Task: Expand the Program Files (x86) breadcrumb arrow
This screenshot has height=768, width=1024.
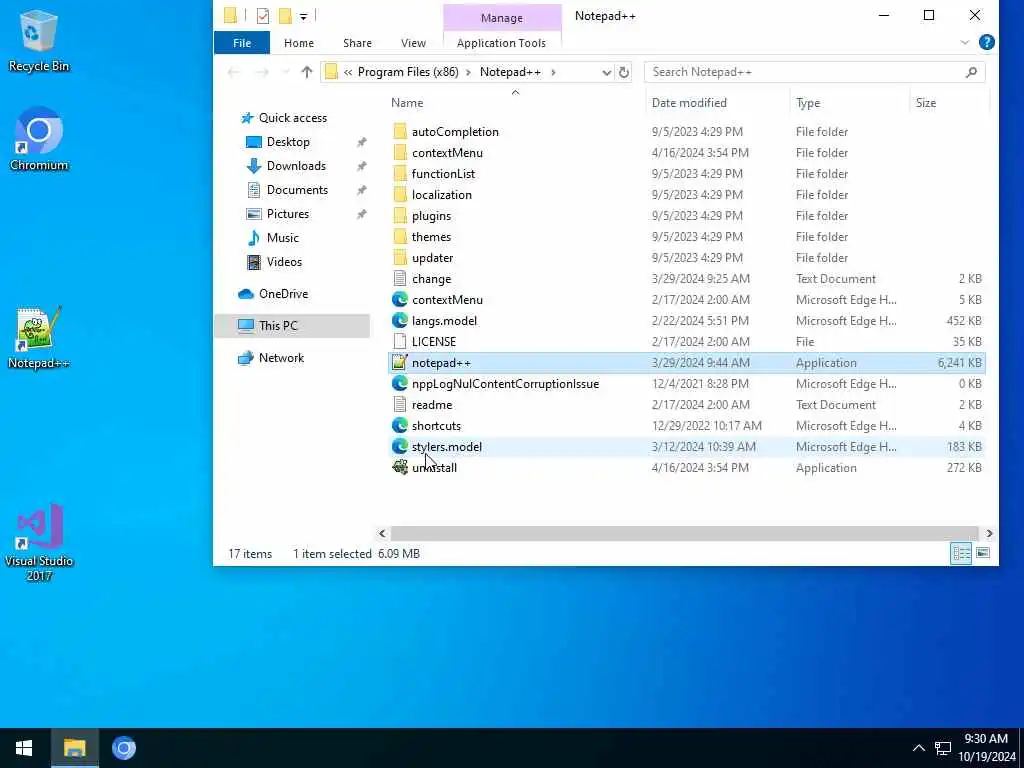Action: tap(468, 72)
